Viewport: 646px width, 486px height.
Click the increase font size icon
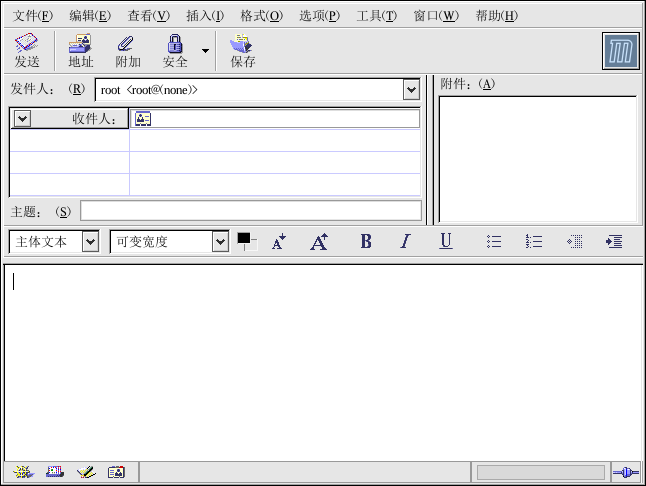click(319, 242)
